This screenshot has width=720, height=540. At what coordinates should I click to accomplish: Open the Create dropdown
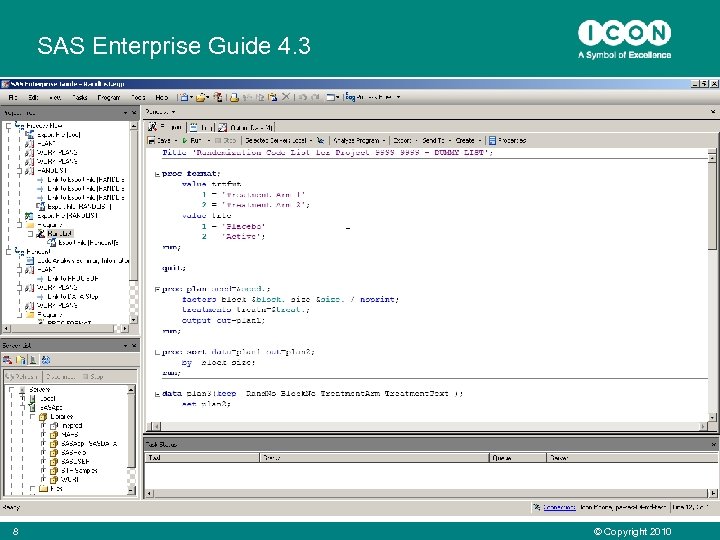468,141
